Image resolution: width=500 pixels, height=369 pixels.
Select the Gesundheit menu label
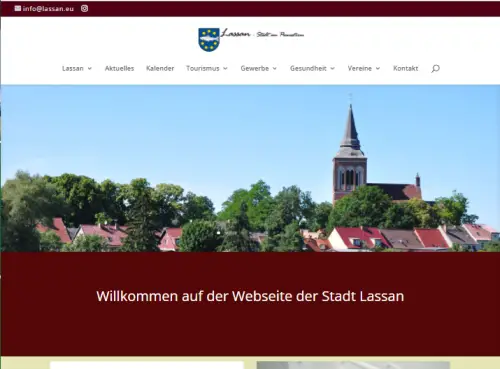[x=308, y=68]
